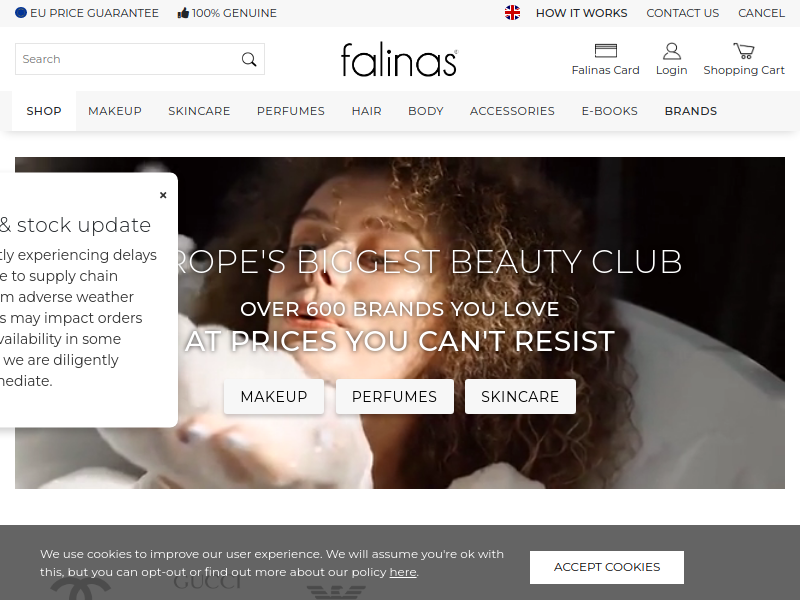
Task: Click the search magnifier icon
Action: click(249, 59)
